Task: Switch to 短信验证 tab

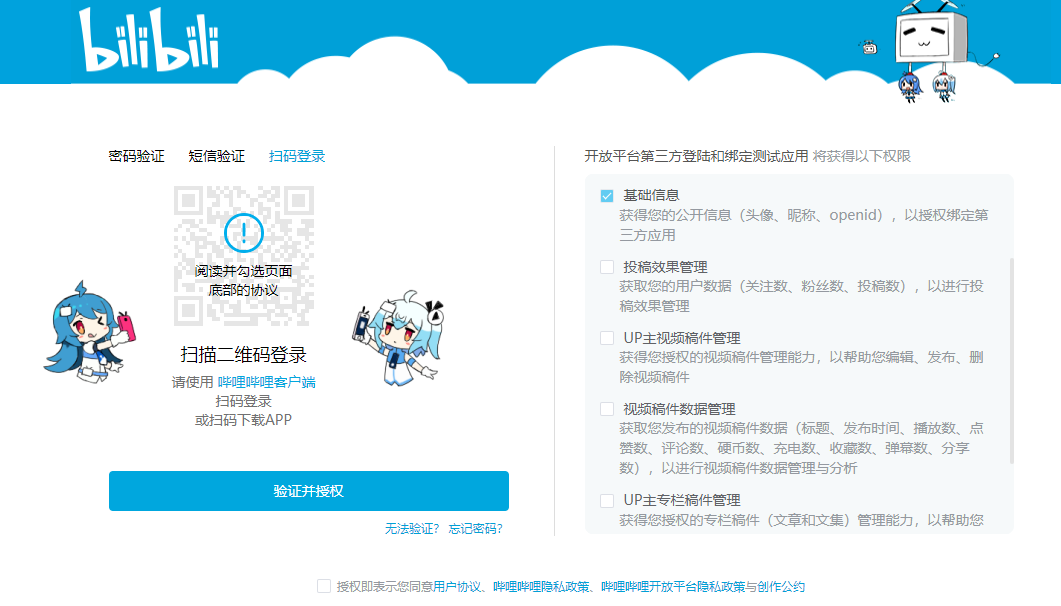Action: pos(217,156)
